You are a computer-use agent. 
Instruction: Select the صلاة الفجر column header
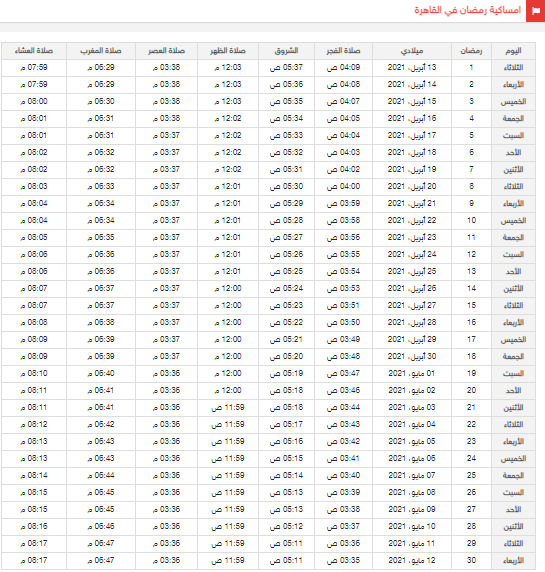pos(343,51)
